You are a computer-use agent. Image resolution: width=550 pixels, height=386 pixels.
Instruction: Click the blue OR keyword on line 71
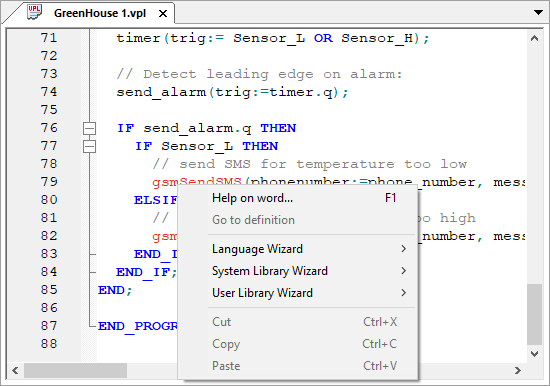[x=323, y=38]
